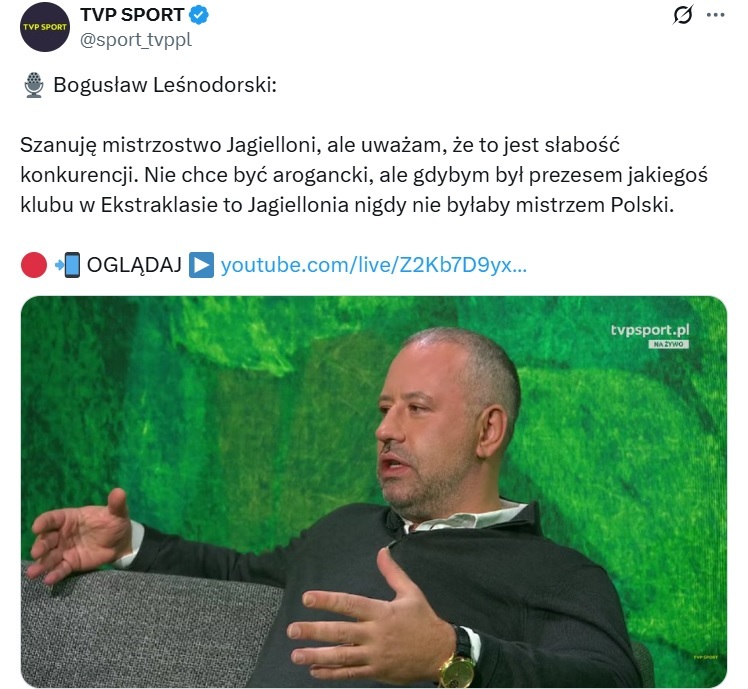Click the tvpsport.pl watermark in image

pos(650,330)
